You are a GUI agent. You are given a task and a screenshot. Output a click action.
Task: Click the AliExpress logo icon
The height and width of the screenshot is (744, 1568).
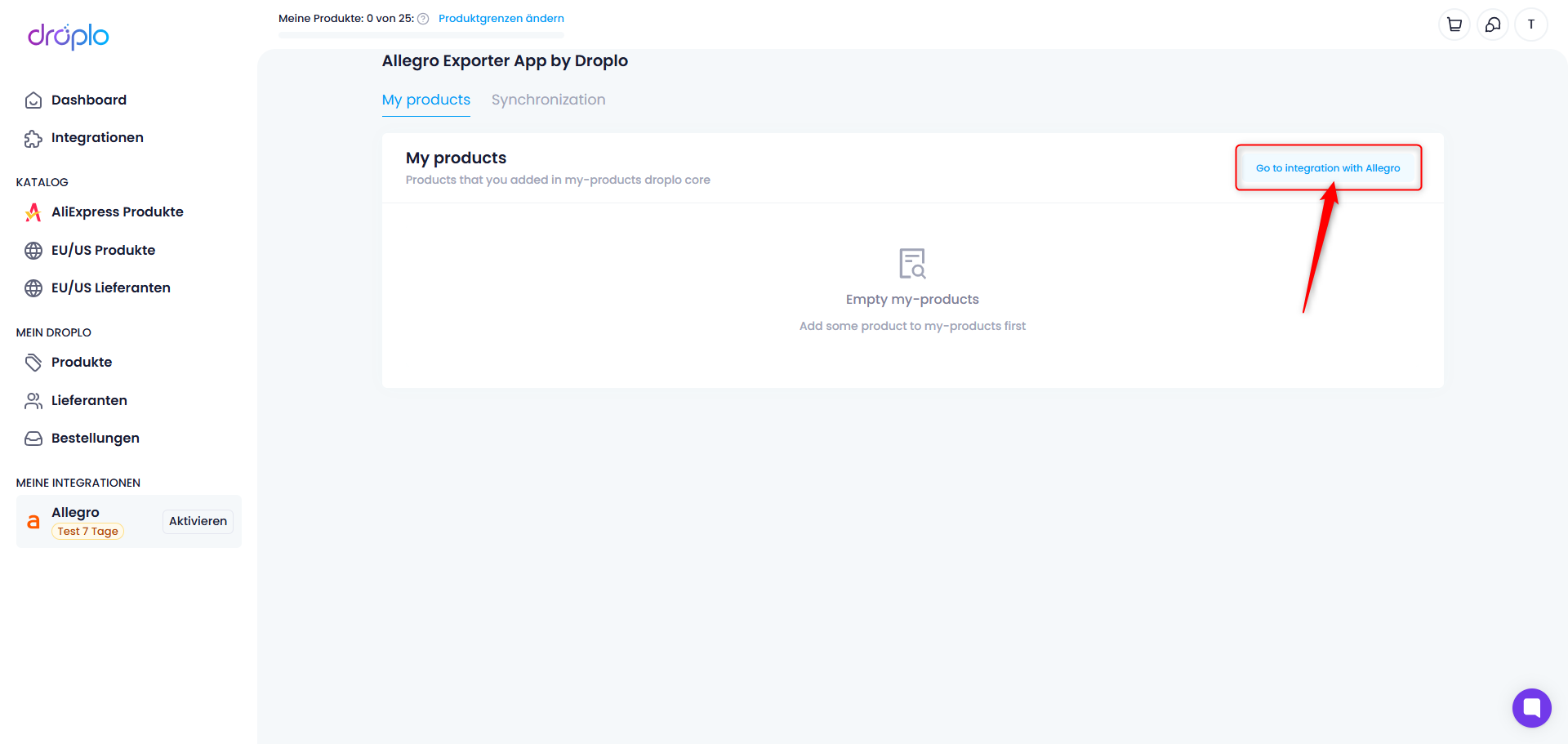coord(33,212)
